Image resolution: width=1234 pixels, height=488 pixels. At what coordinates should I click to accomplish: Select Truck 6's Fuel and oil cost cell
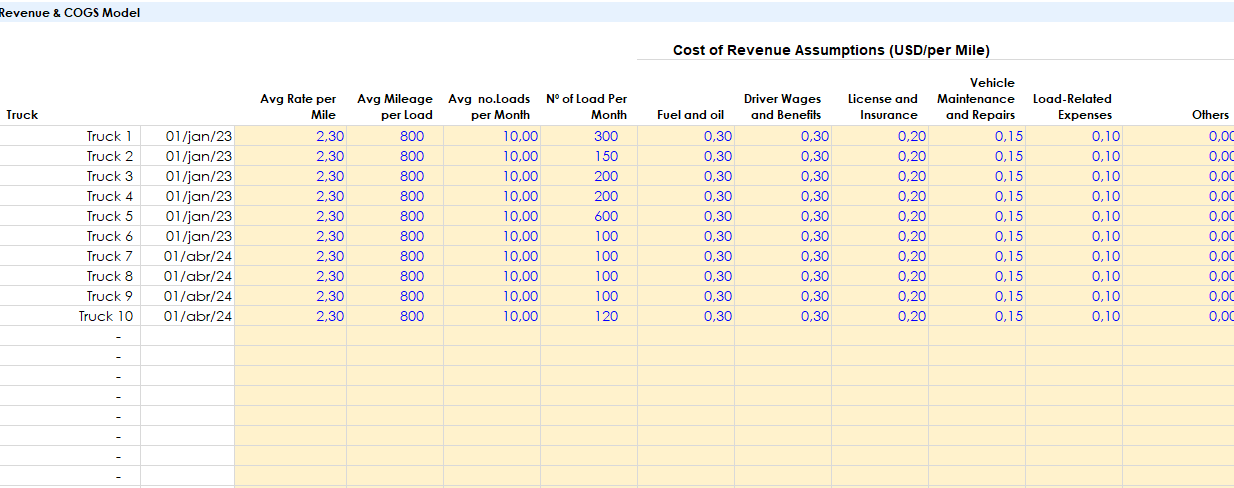click(x=717, y=236)
